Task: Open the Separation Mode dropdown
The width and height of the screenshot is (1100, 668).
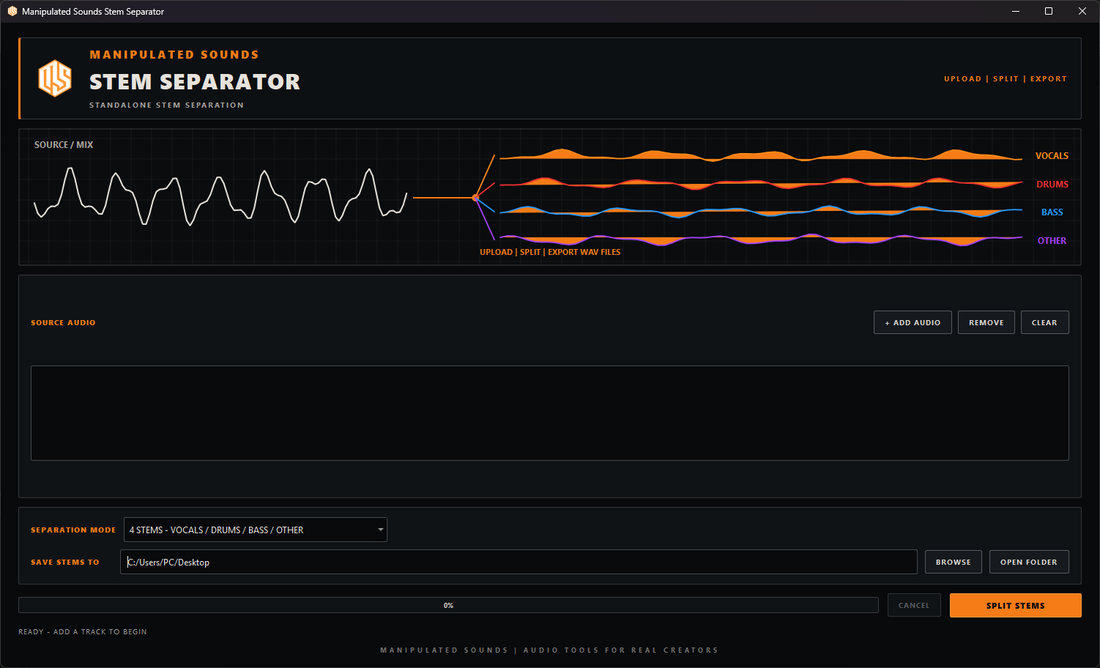Action: pos(255,530)
